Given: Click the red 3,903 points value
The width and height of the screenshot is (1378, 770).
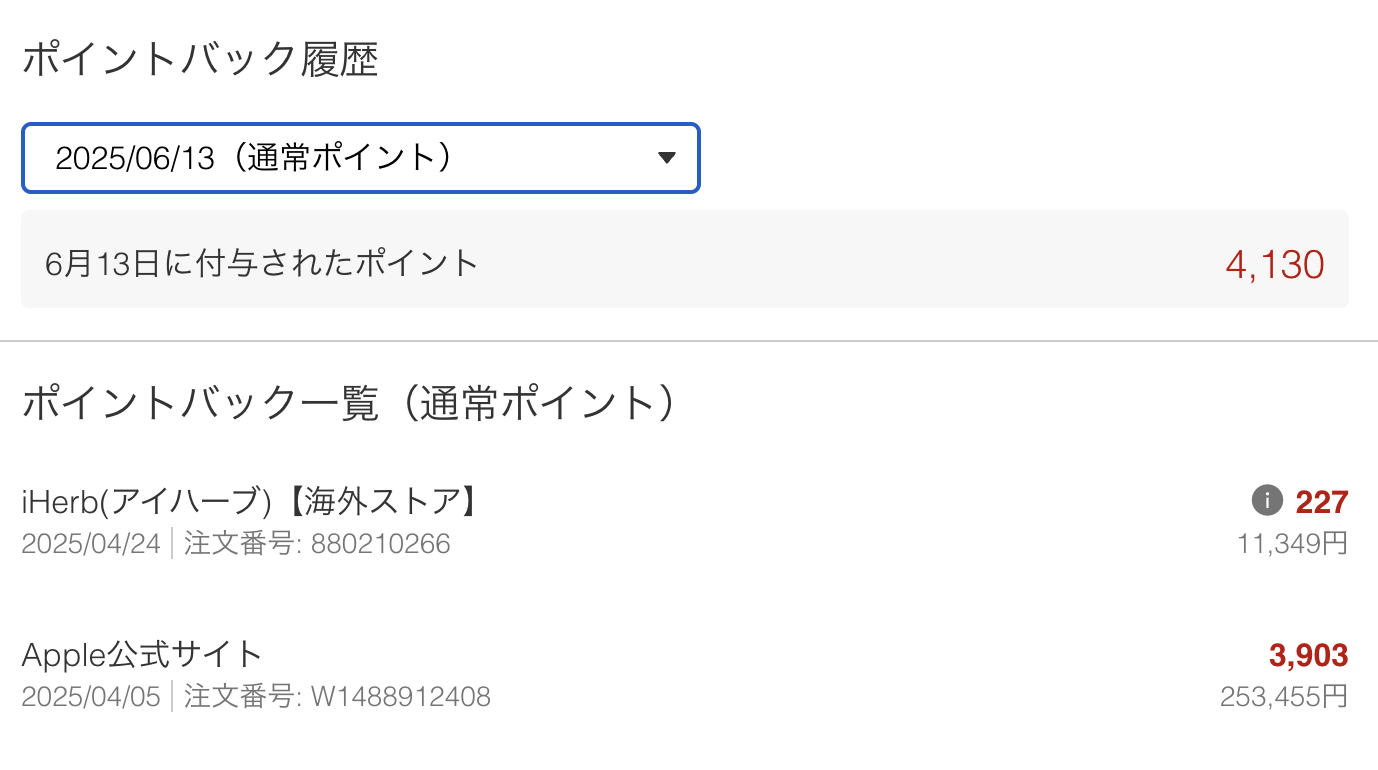Looking at the screenshot, I should pos(1308,655).
